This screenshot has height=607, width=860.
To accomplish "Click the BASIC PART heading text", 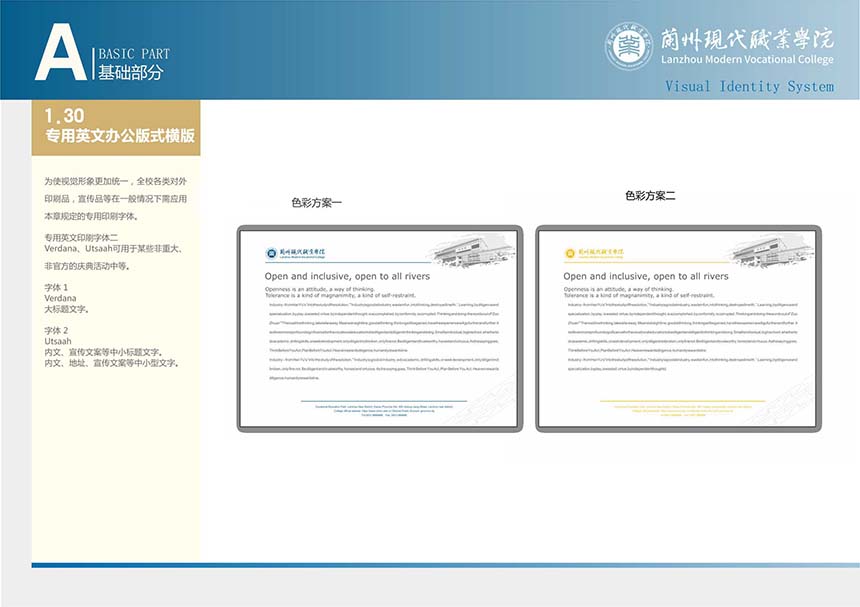I will [x=133, y=54].
